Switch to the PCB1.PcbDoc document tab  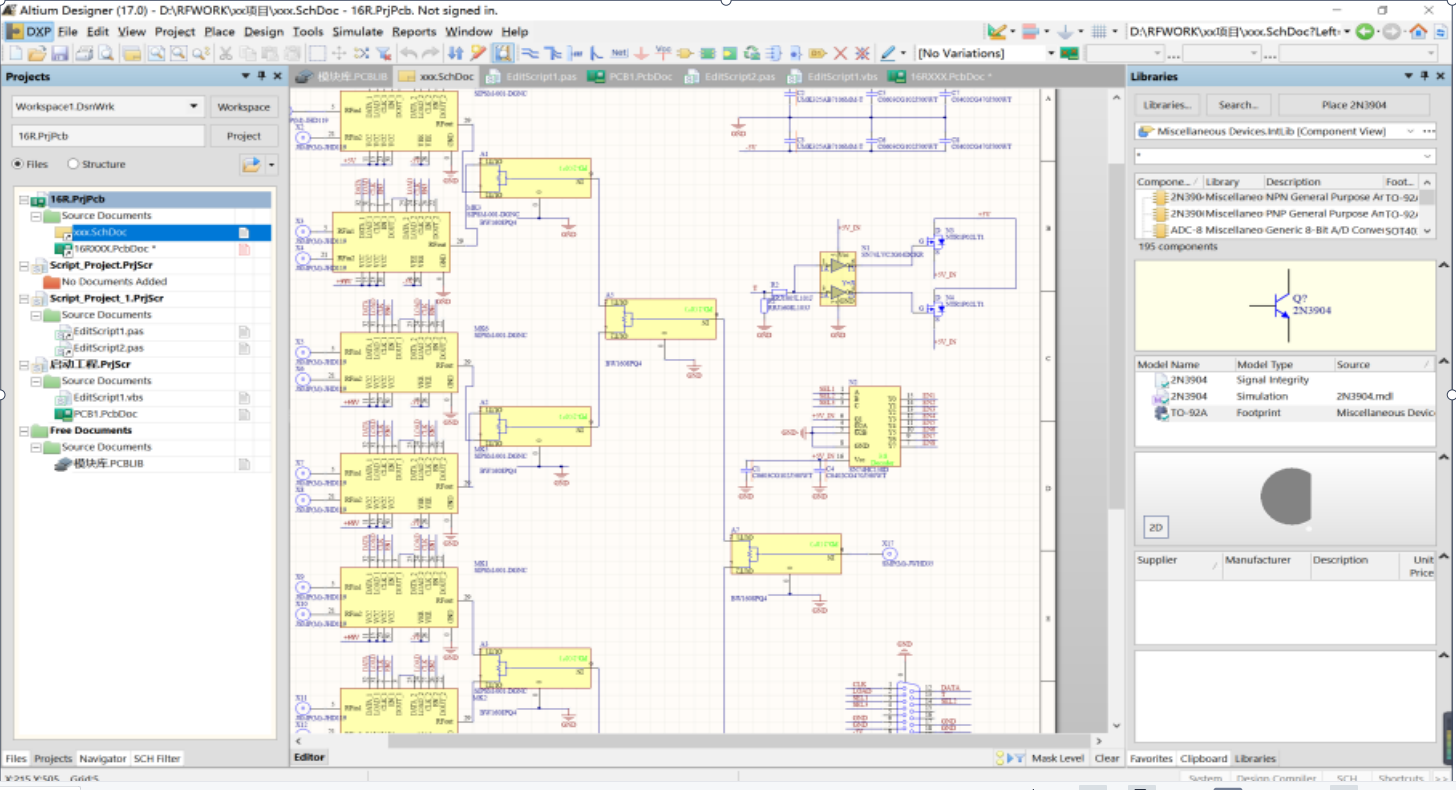(629, 77)
